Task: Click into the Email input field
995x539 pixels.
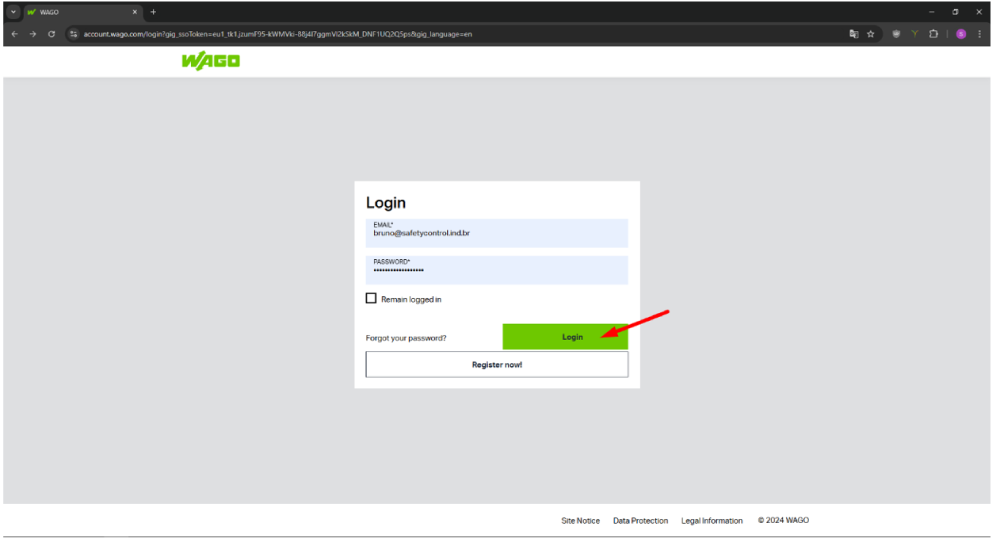Action: (x=497, y=233)
